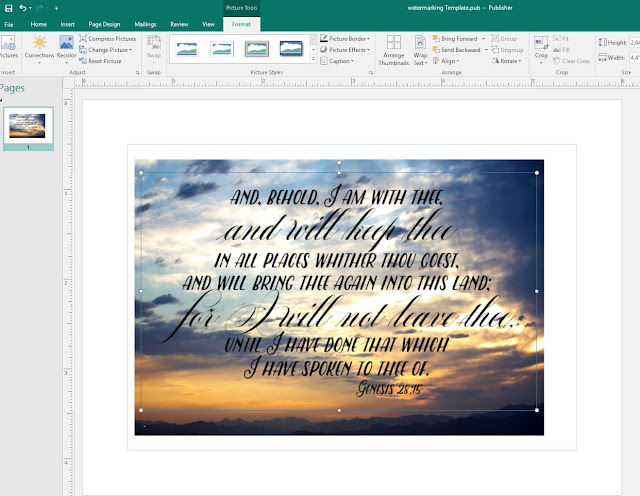
Task: Open the Mailings tab
Action: tap(145, 24)
